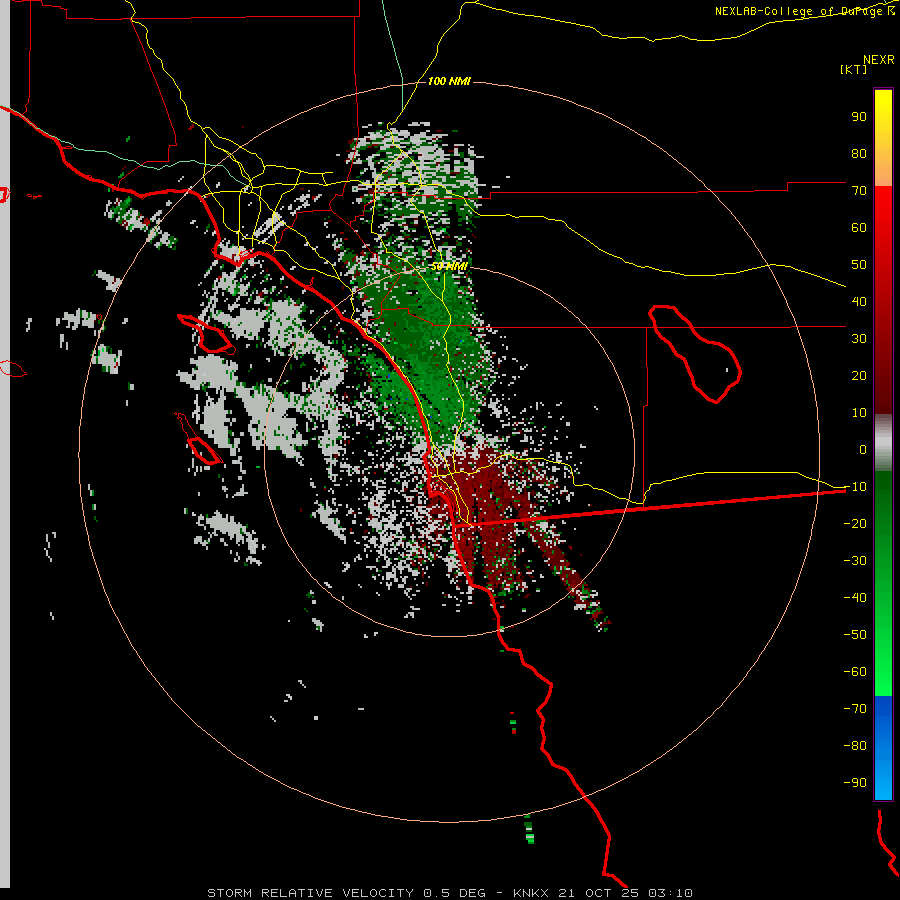Pick the gray near-zero segment of the color bar
The height and width of the screenshot is (900, 900).
pos(883,442)
